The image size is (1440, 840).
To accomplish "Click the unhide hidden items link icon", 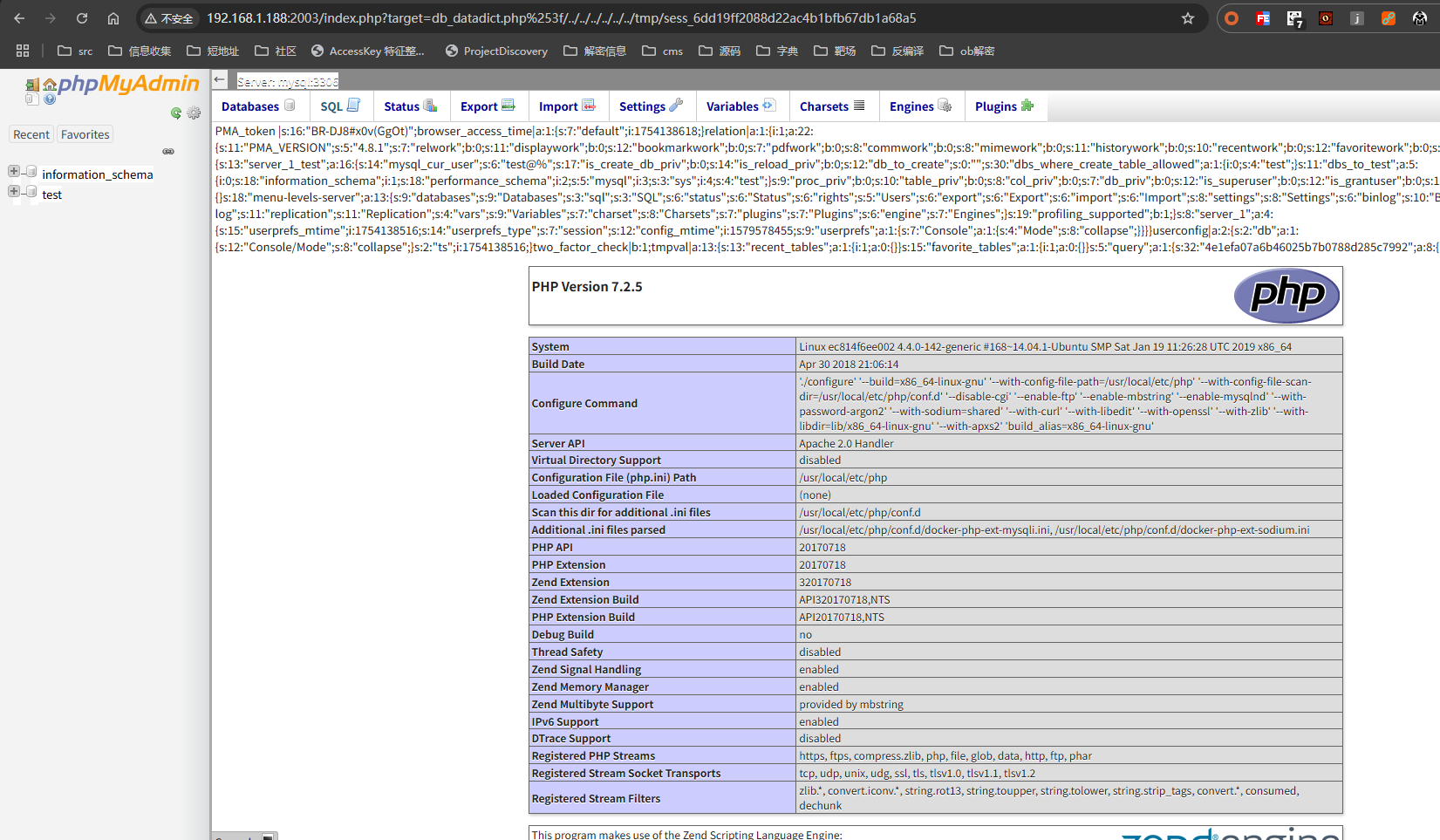I will (x=168, y=151).
